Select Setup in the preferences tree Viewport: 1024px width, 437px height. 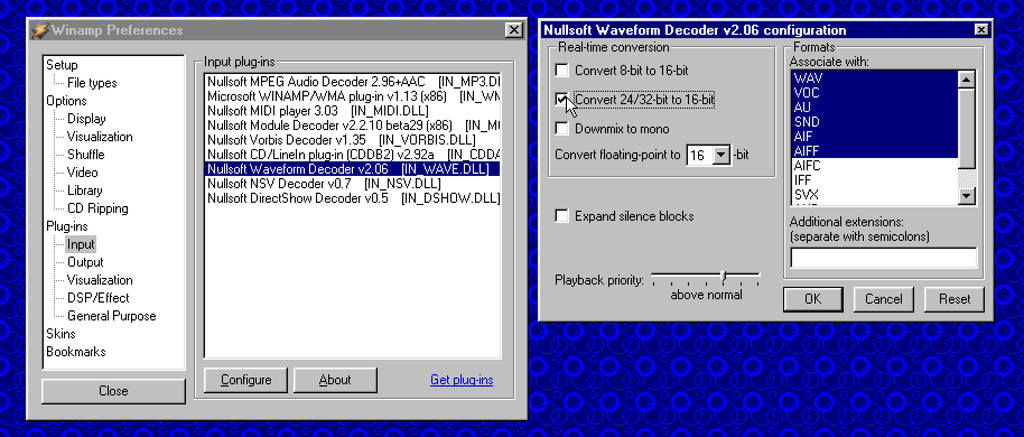(x=61, y=65)
